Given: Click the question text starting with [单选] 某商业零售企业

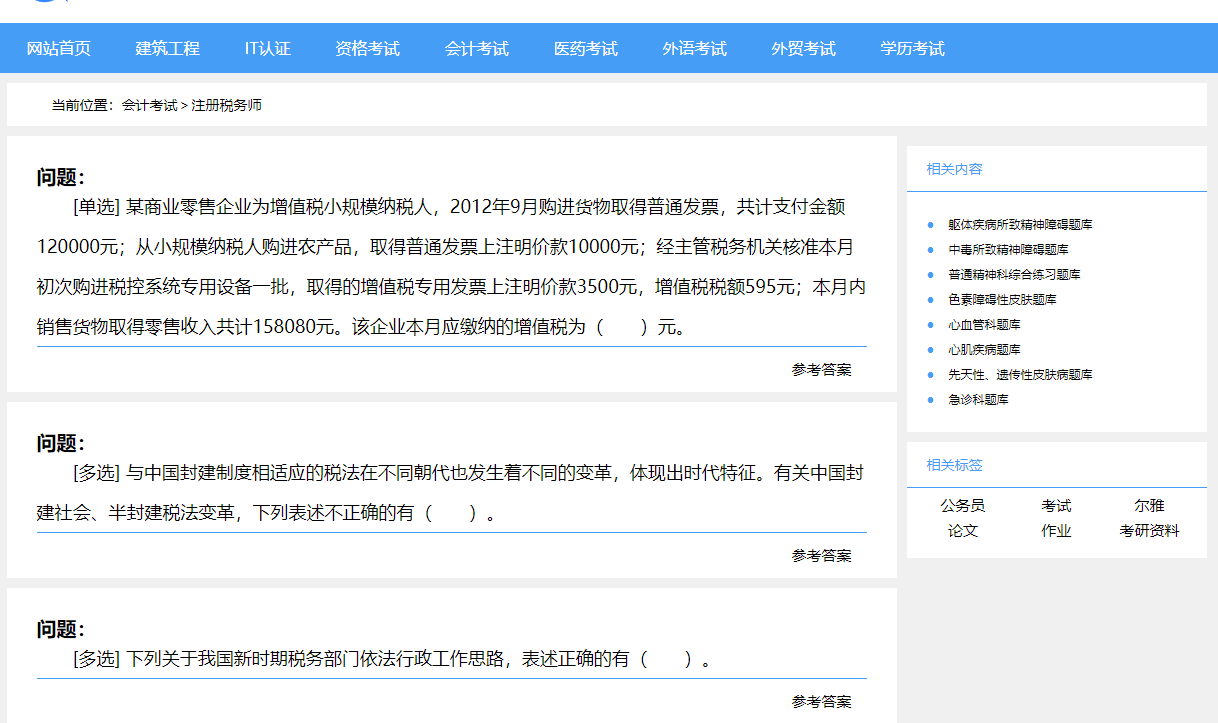Looking at the screenshot, I should click(x=451, y=267).
